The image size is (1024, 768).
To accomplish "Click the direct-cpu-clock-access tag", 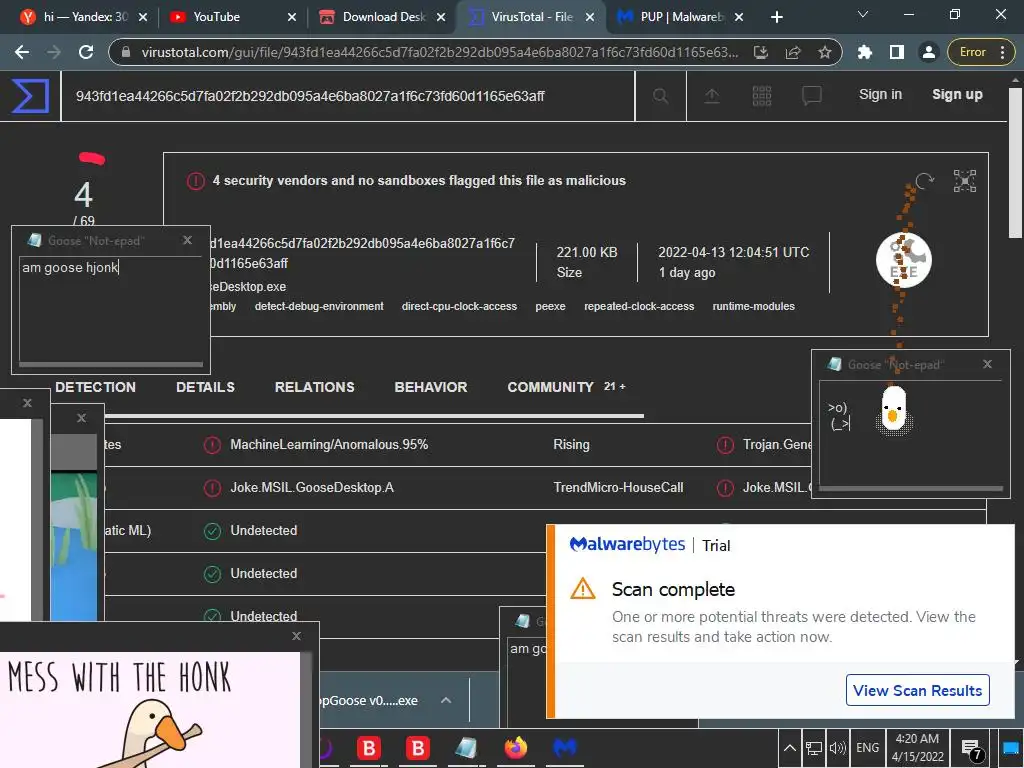I will click(x=459, y=306).
